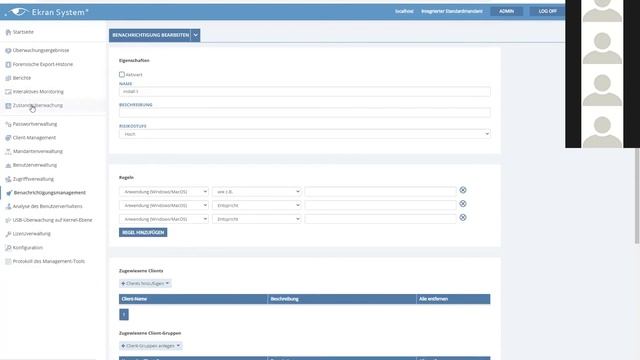The height and width of the screenshot is (360, 640).
Task: Click the Analyse des Benutzerverhaltens icon
Action: click(x=8, y=207)
